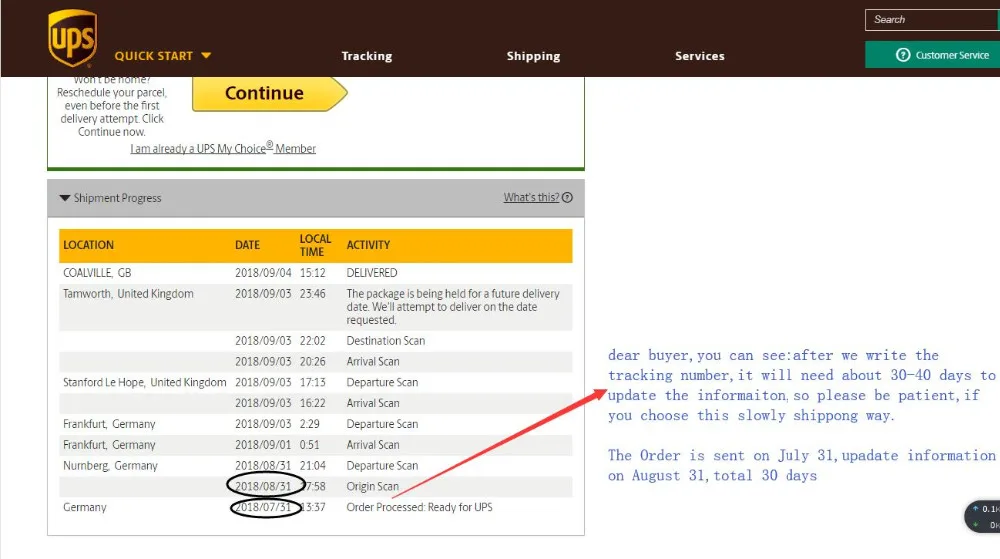Viewport: 1000px width, 559px height.
Task: Select Tamworth, United Kingdom location cell
Action: coord(128,294)
